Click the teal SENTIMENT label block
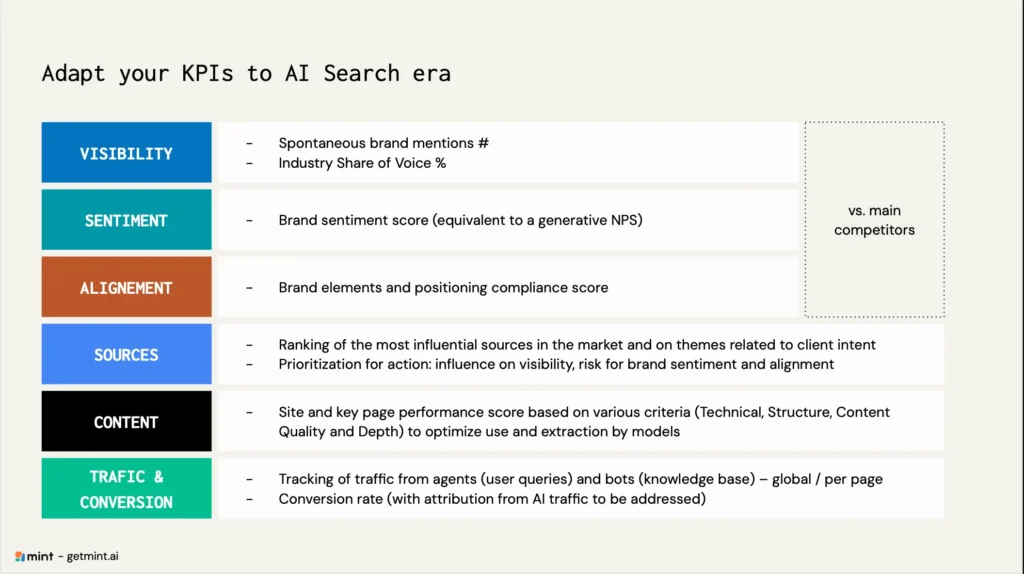This screenshot has width=1024, height=574. (x=126, y=220)
